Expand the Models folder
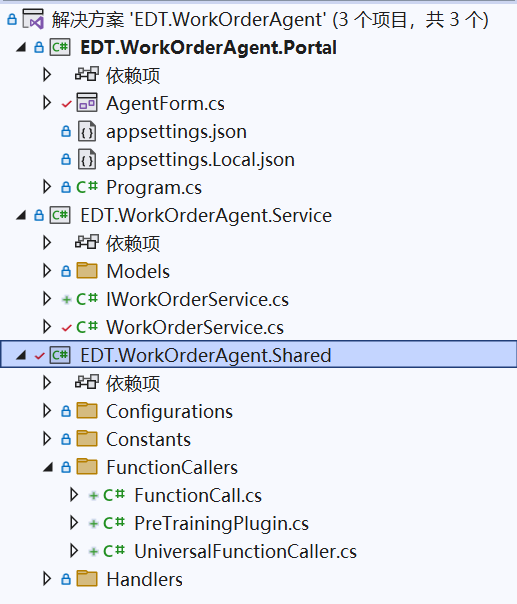Screen dimensions: 517x604 (x=47, y=270)
